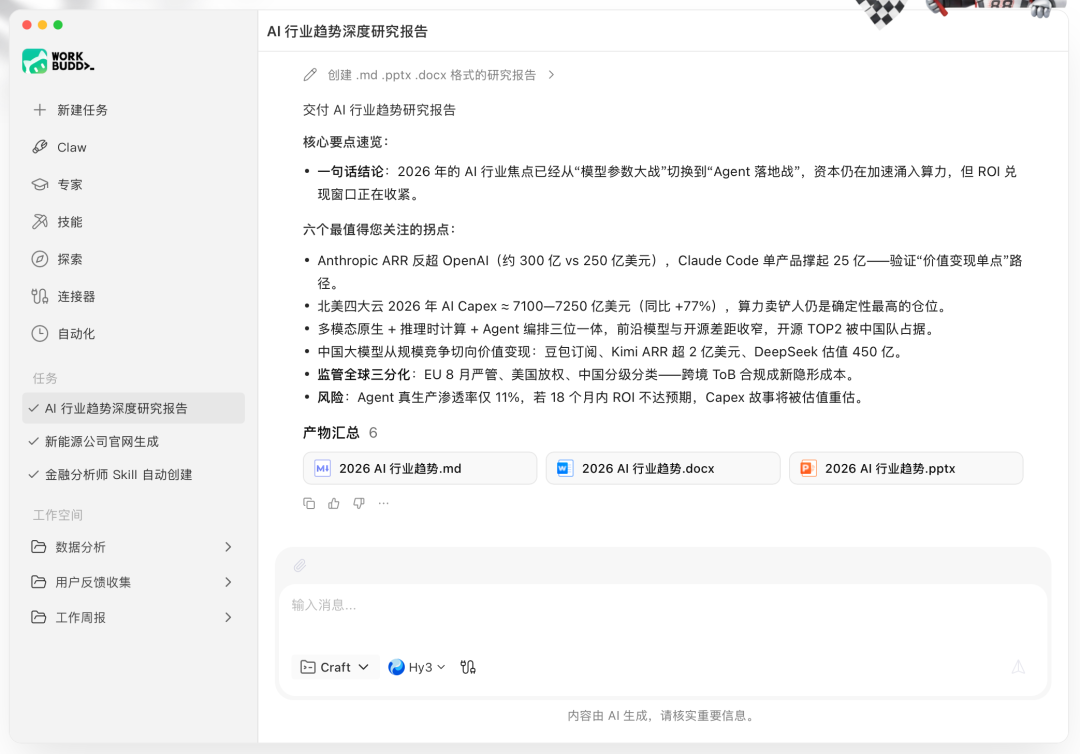Click the Claw icon
The image size is (1080, 754).
40,147
